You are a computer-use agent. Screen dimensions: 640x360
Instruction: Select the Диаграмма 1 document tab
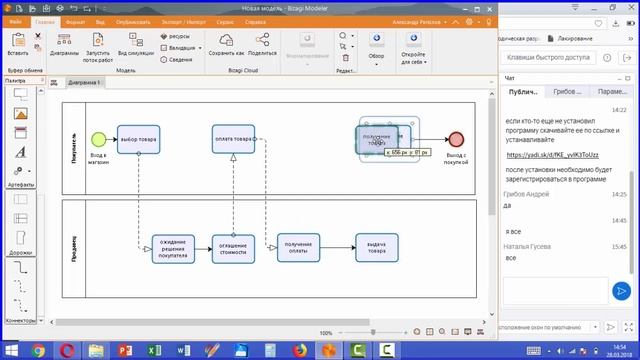tap(84, 82)
